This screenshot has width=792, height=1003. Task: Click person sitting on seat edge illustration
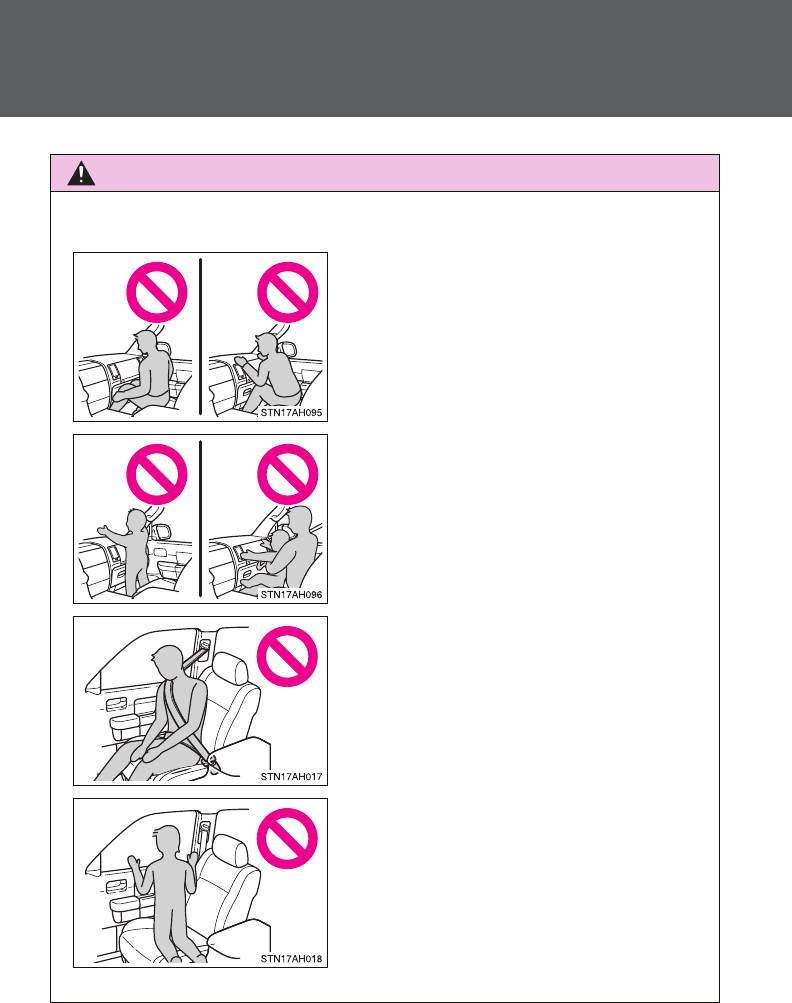[143, 372]
